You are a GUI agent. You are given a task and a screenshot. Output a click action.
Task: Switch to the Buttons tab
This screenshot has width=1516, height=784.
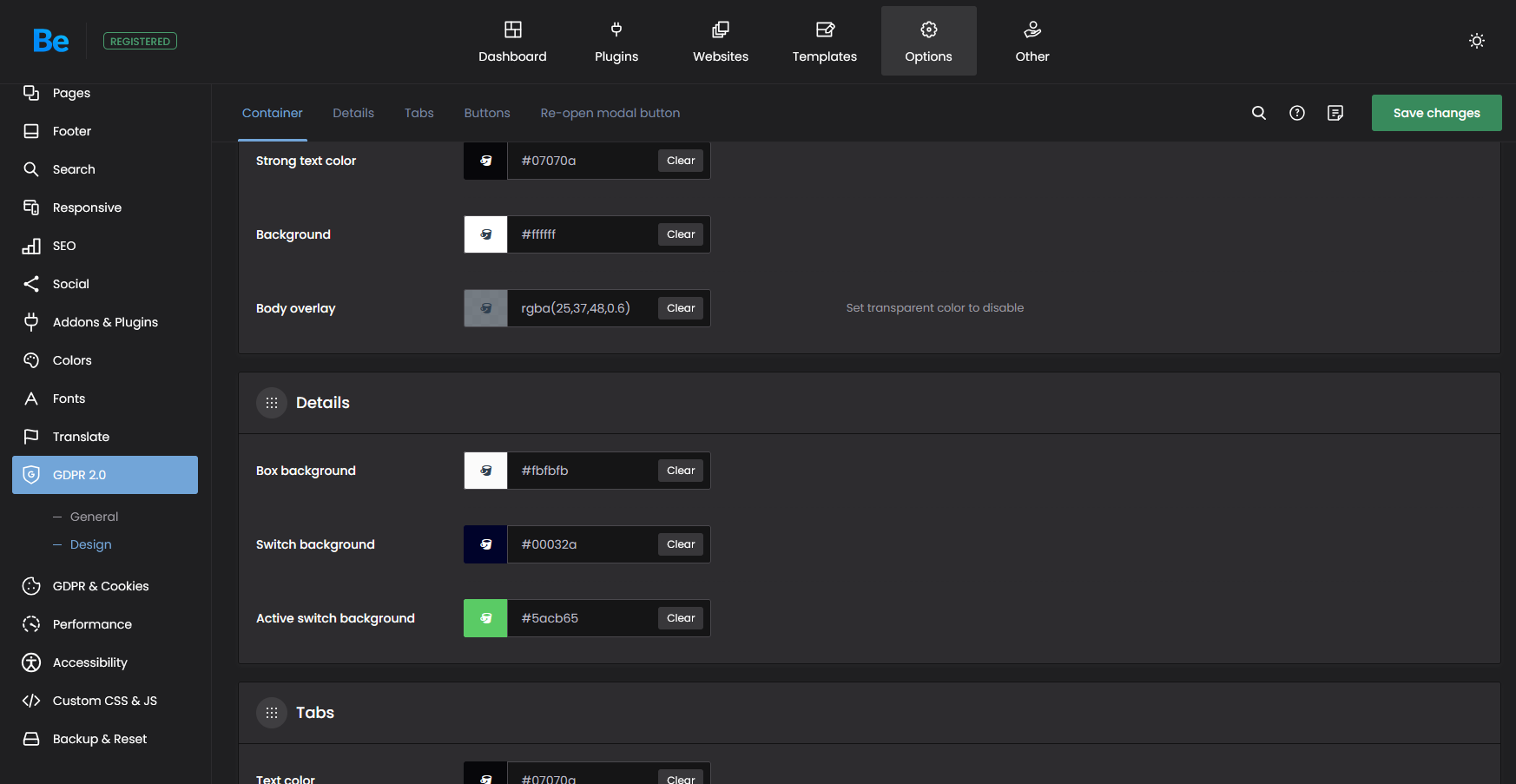click(x=486, y=113)
